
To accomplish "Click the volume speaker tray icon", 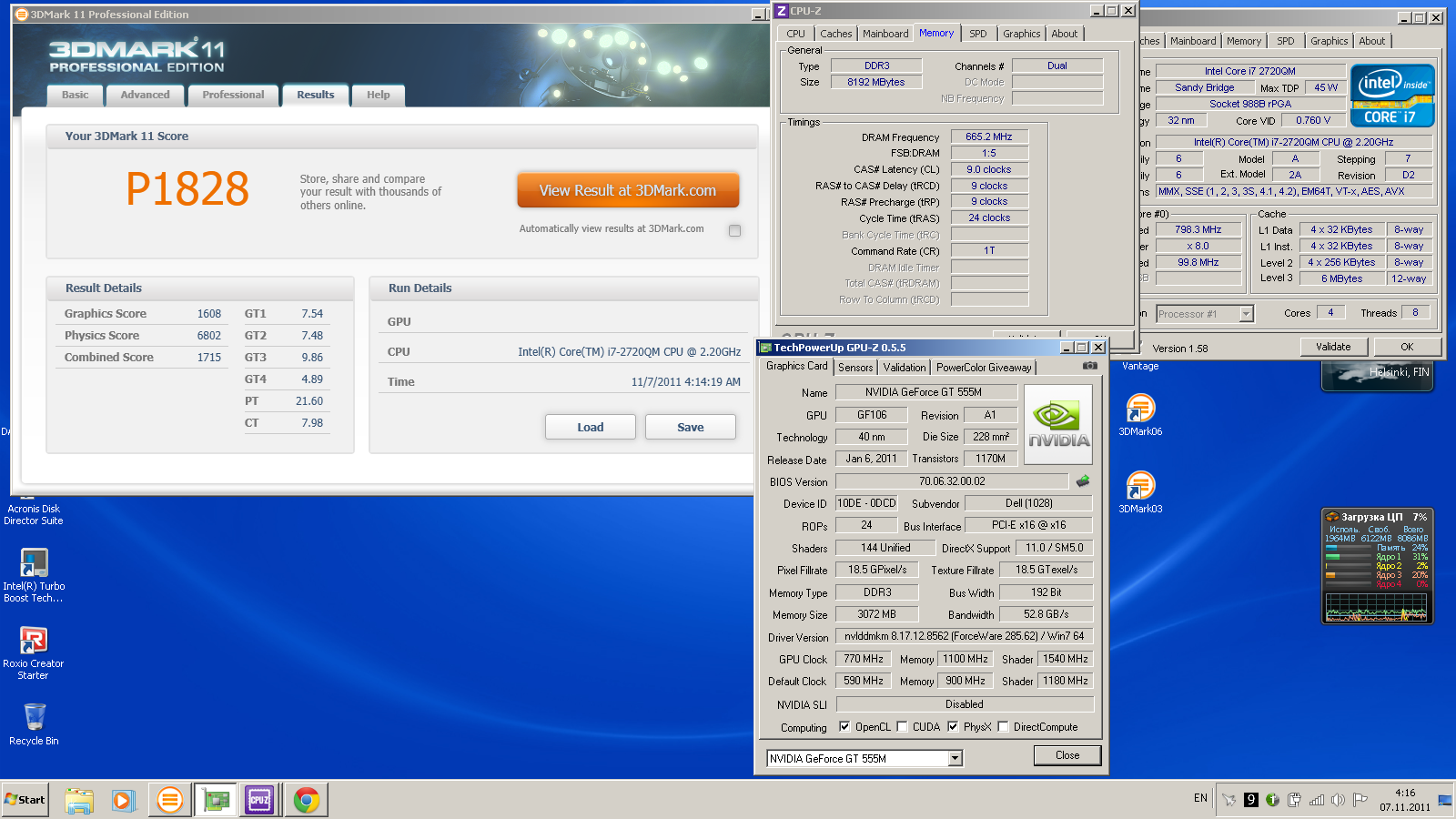I will point(1338,800).
